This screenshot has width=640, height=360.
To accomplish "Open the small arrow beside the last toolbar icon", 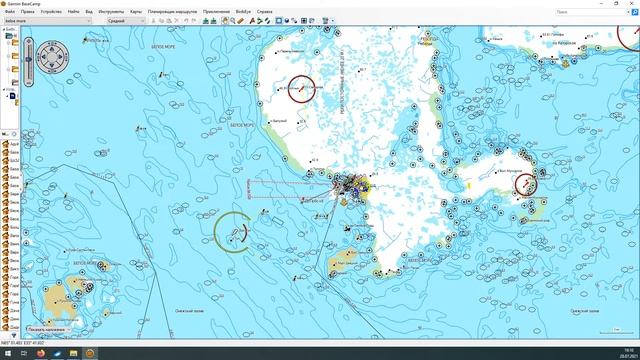I will [x=333, y=20].
